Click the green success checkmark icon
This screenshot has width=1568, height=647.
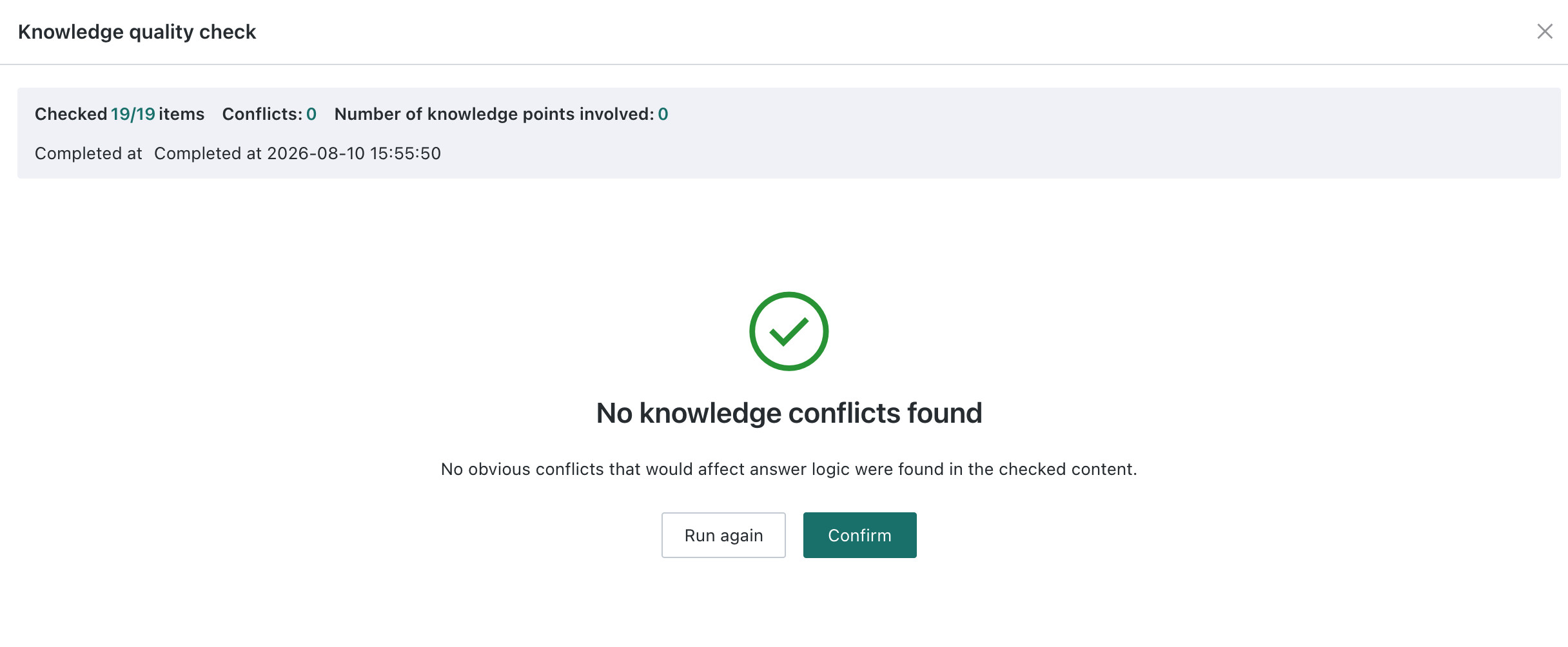tap(789, 331)
